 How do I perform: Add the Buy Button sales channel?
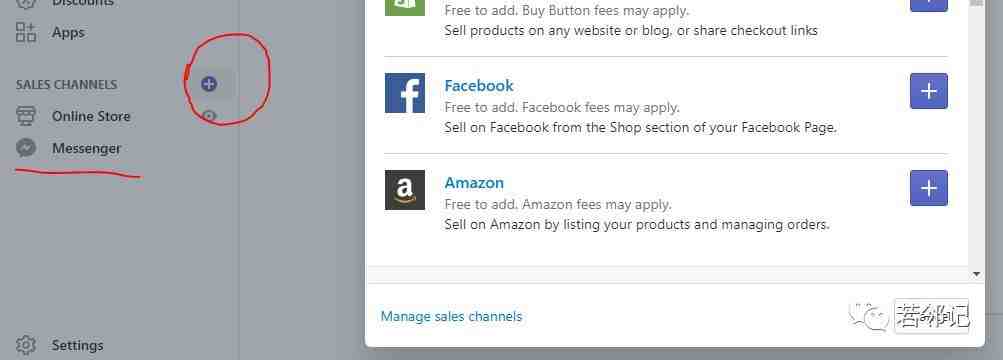pyautogui.click(x=929, y=4)
